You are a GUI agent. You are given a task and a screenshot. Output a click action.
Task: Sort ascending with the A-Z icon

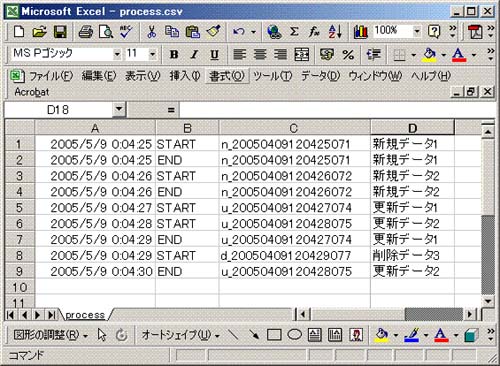[x=335, y=32]
